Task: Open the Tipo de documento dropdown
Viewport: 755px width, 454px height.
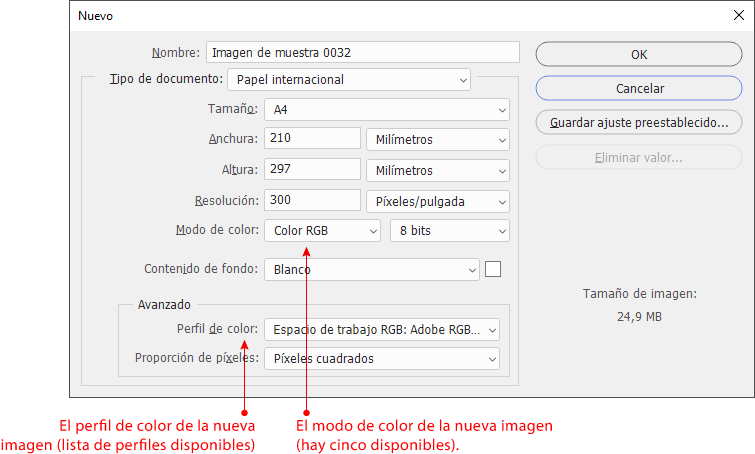Action: point(349,79)
